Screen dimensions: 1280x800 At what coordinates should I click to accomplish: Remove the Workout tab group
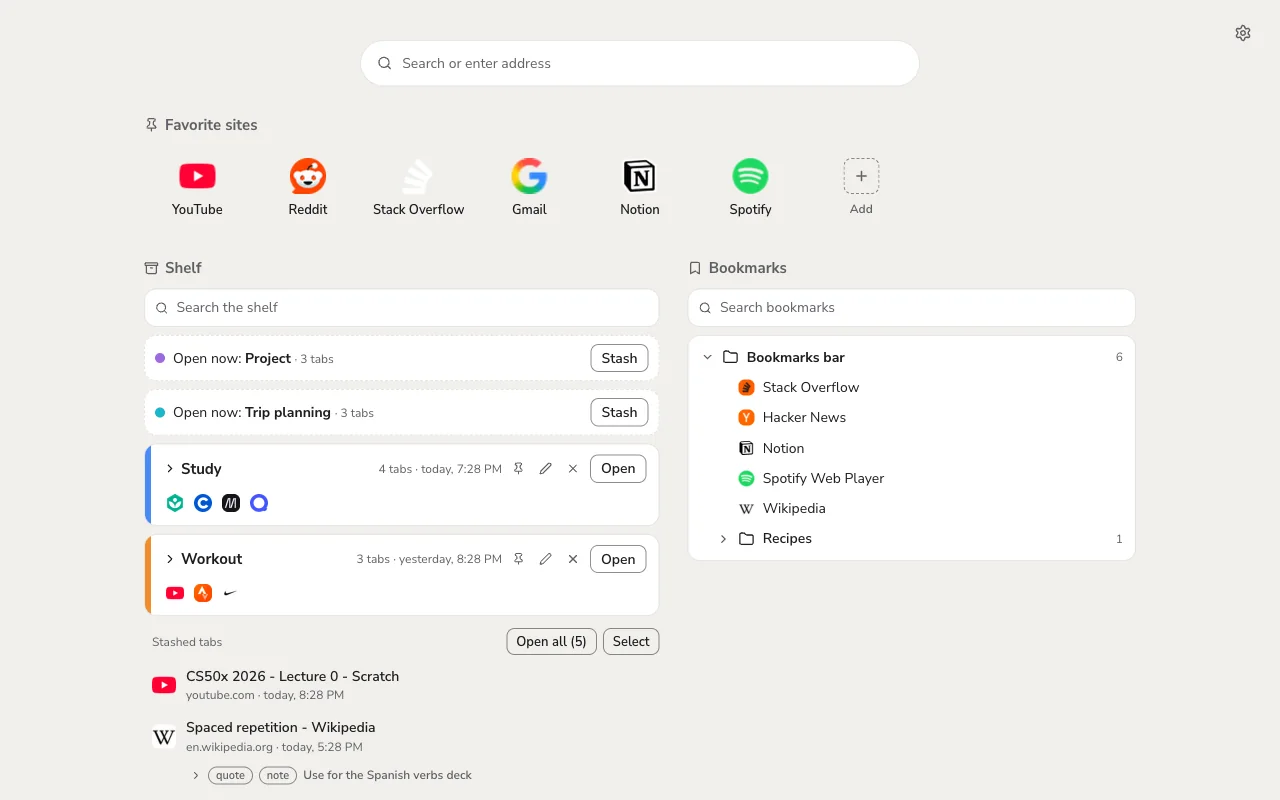click(573, 559)
